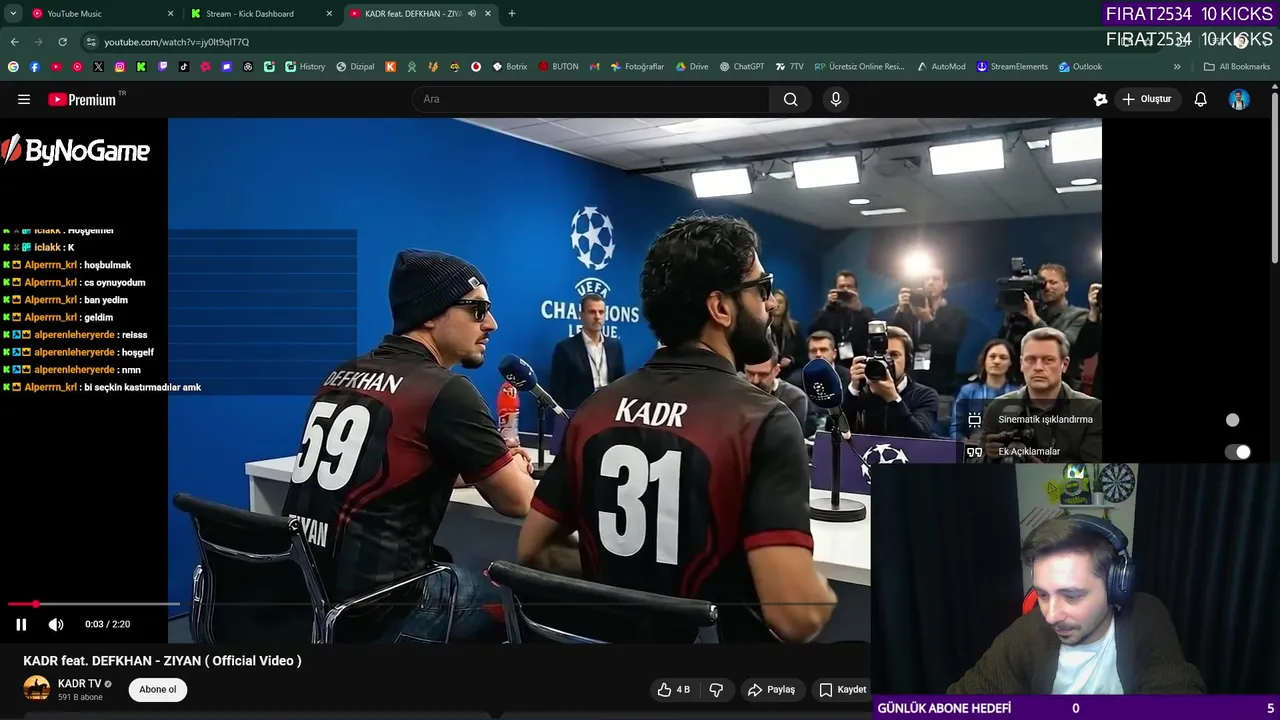The width and height of the screenshot is (1280, 720).
Task: Select the KADR feat. DEFKHAN tab
Action: click(421, 14)
